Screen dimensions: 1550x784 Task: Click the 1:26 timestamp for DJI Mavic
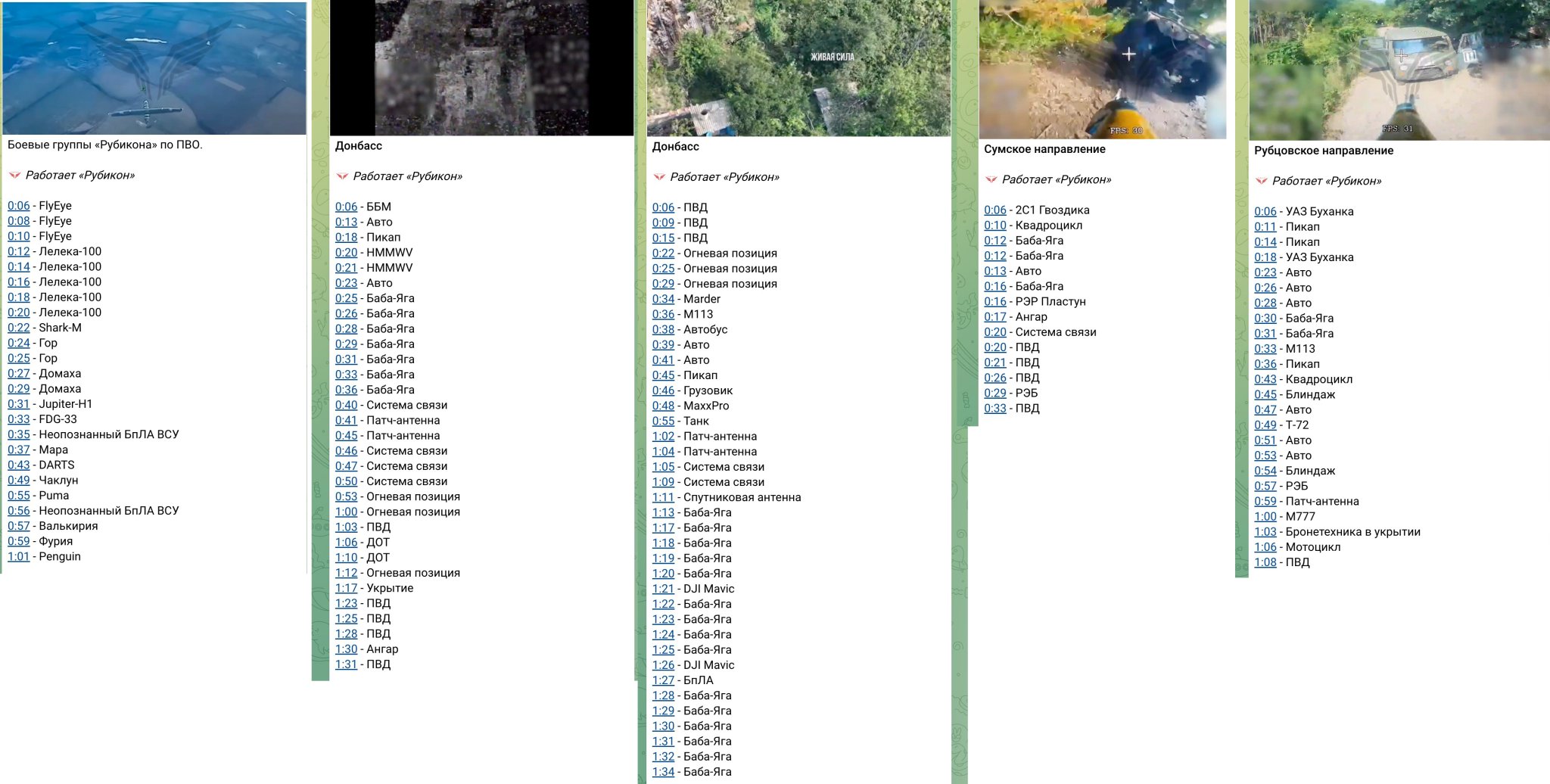click(664, 665)
